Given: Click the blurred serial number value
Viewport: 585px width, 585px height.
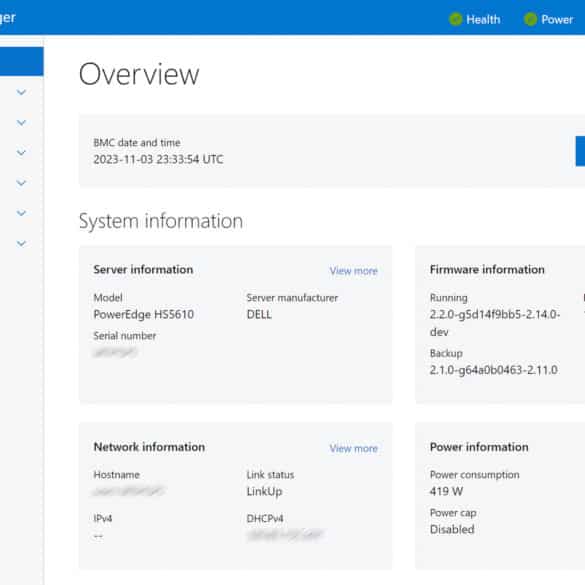Looking at the screenshot, I should click(115, 352).
